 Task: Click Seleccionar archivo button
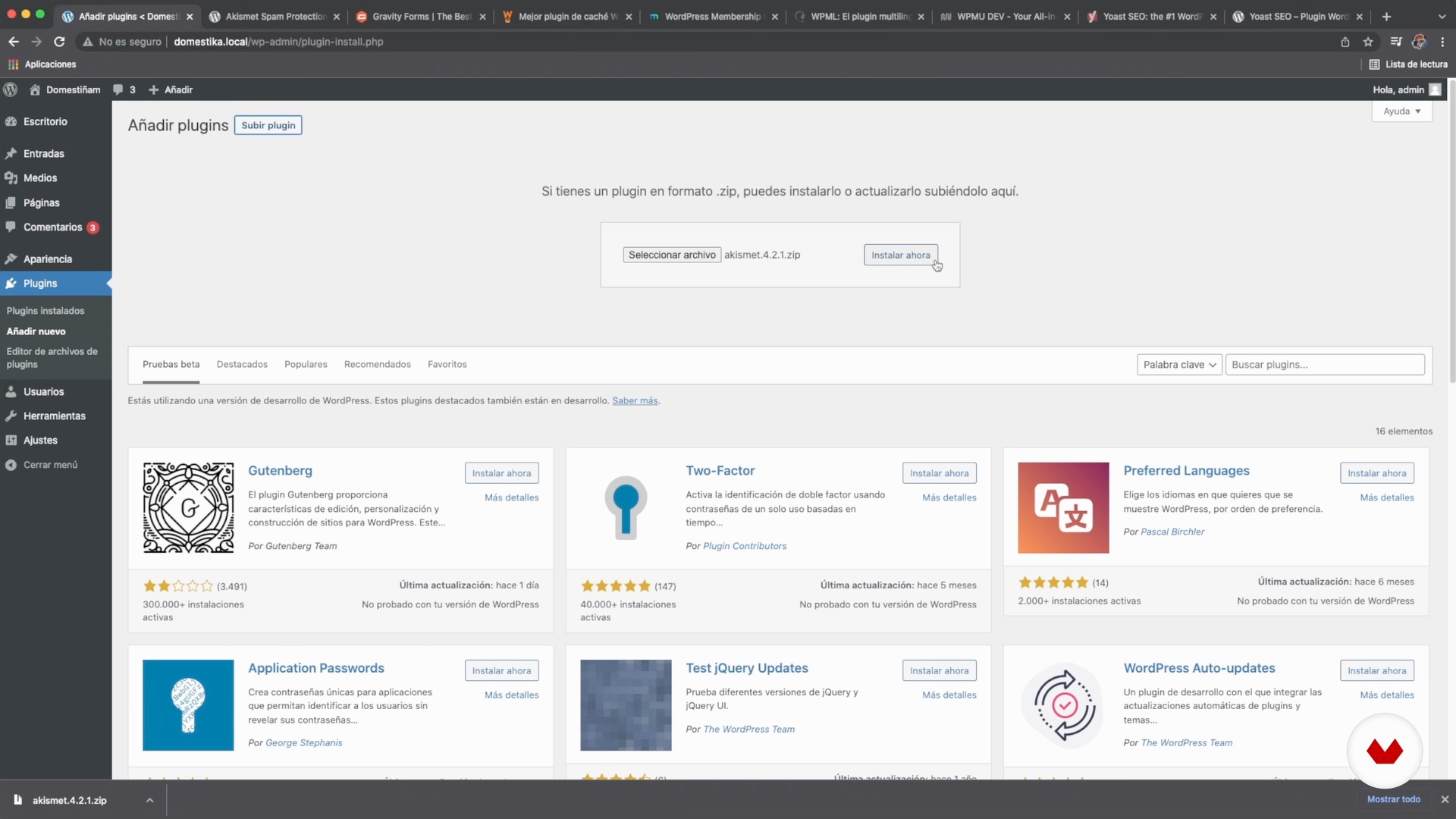coord(672,255)
